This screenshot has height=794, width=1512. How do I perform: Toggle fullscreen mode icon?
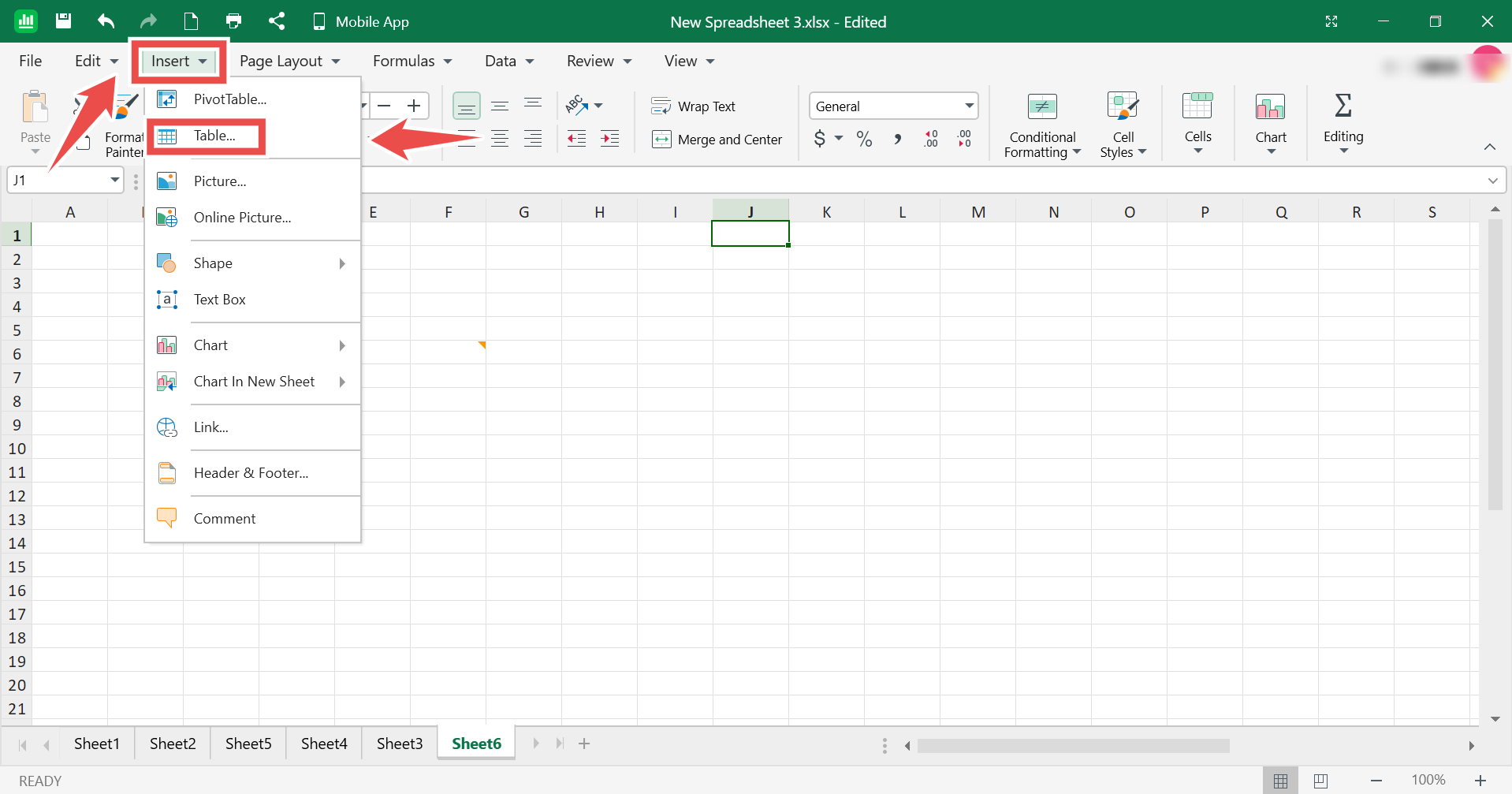(1331, 21)
